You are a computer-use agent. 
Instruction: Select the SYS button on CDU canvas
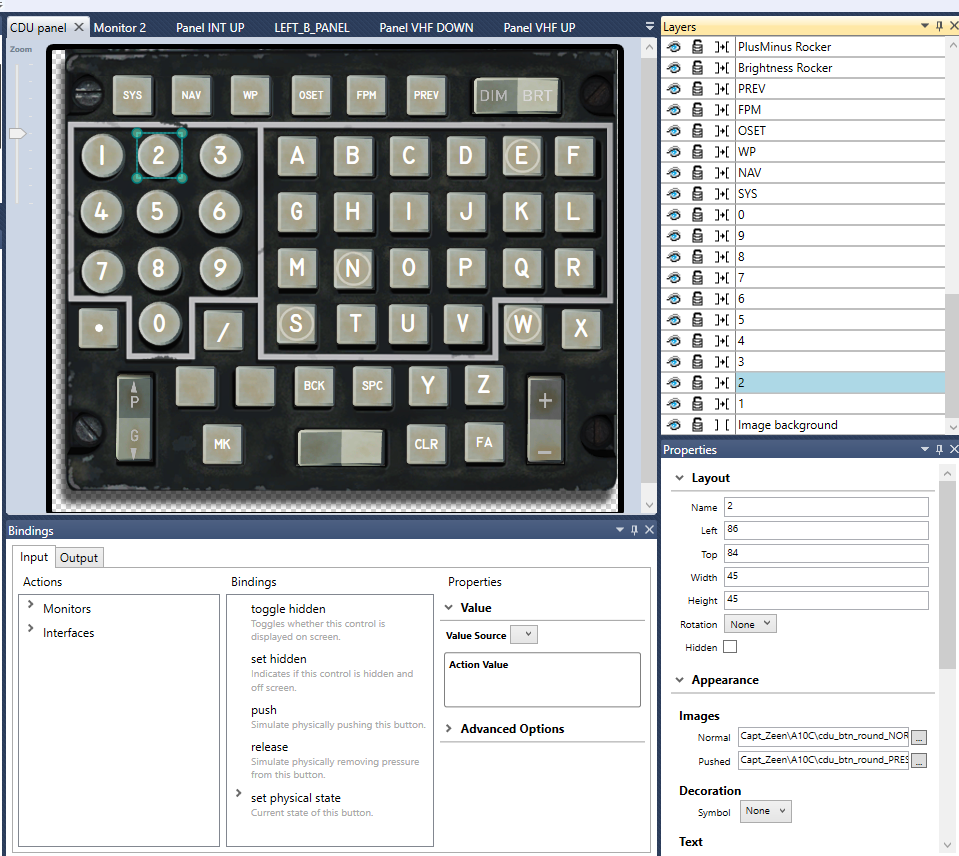tap(132, 95)
